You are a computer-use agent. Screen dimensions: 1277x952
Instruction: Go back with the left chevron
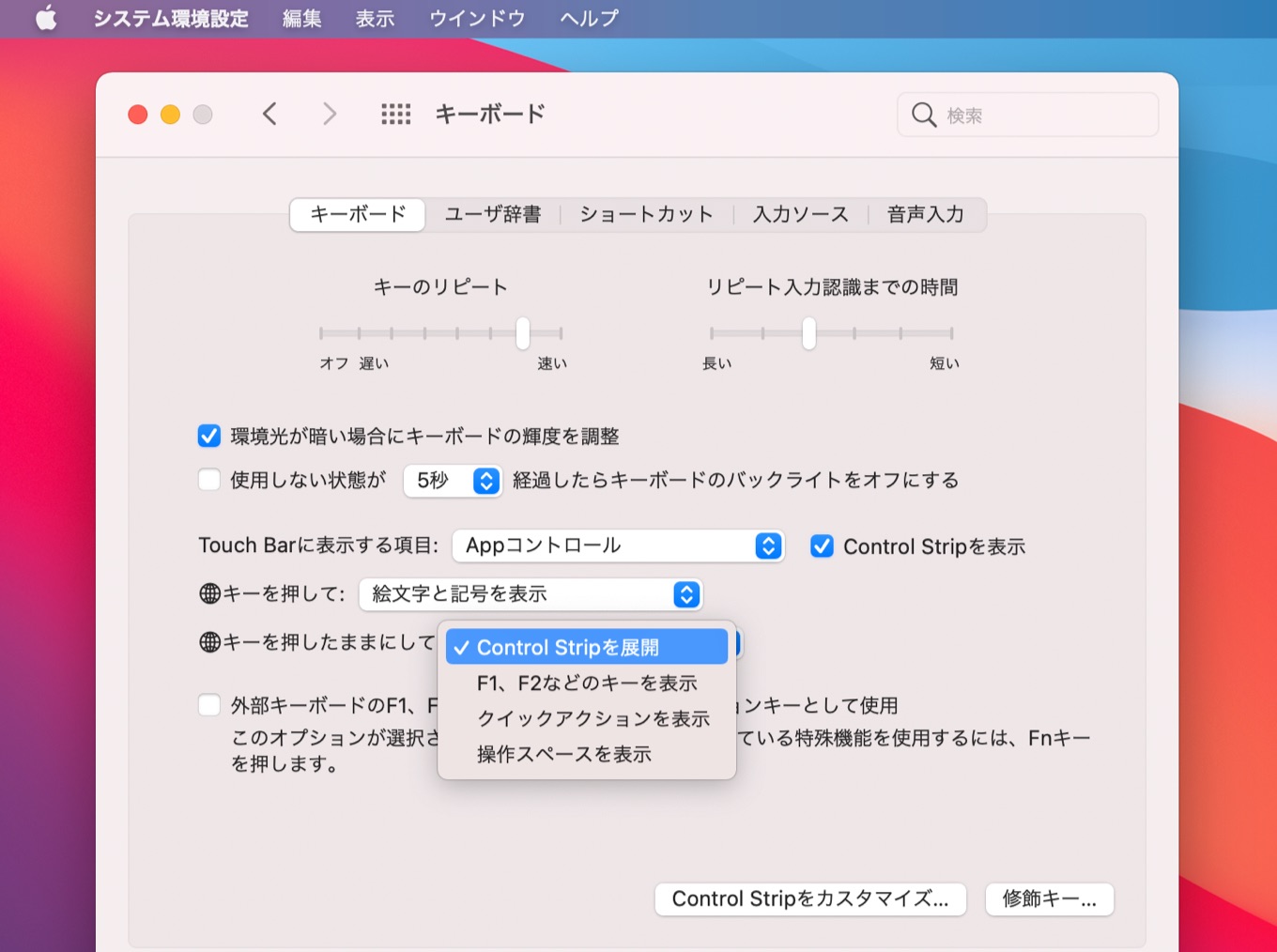point(269,115)
